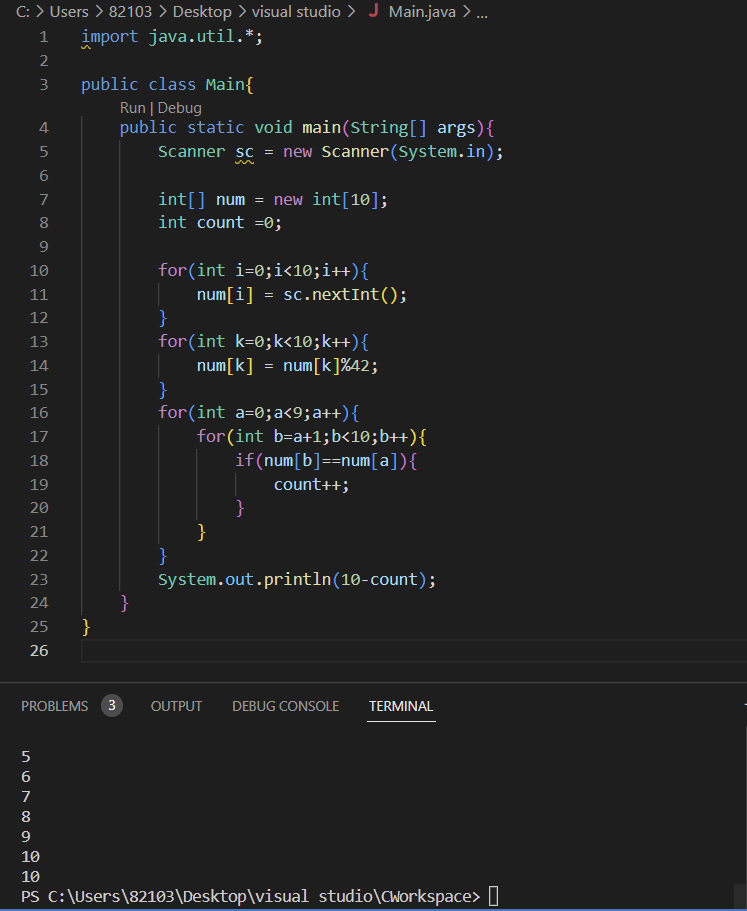Open the Main.java breadcrumb
The height and width of the screenshot is (911, 747).
tap(422, 12)
